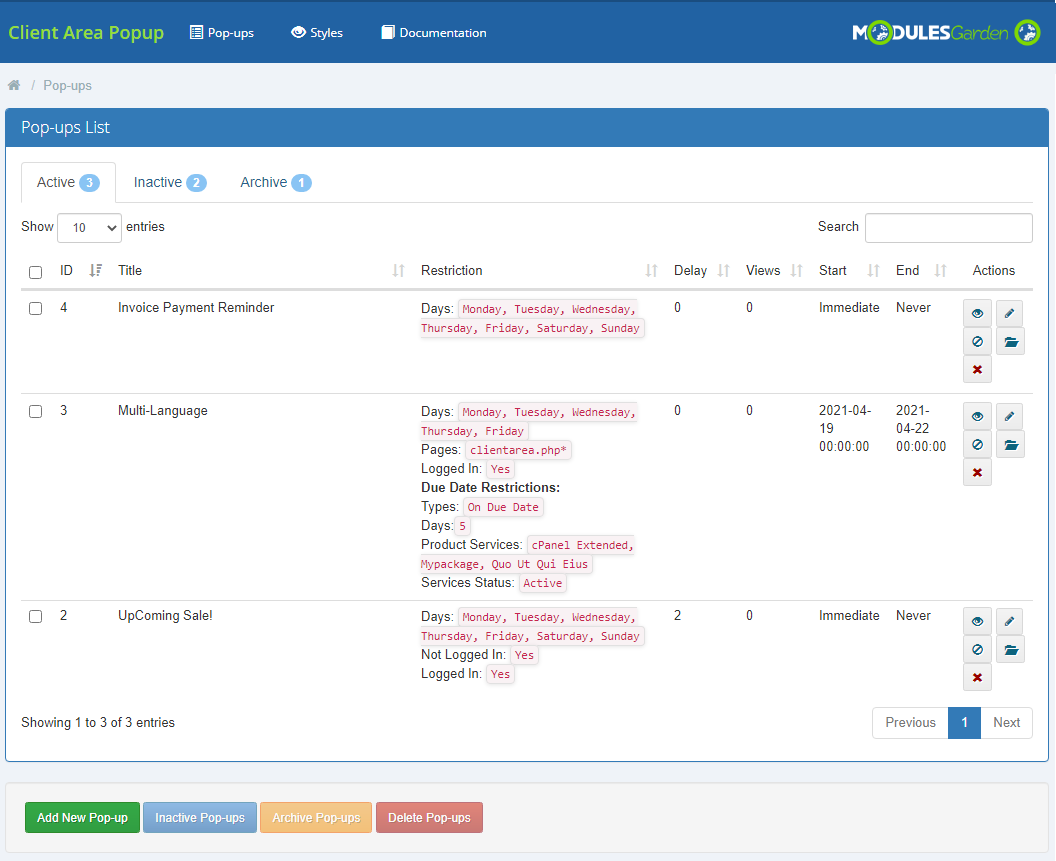The width and height of the screenshot is (1056, 861).
Task: Deactivate the Multi-Language pop-up with ban icon
Action: coord(977,445)
